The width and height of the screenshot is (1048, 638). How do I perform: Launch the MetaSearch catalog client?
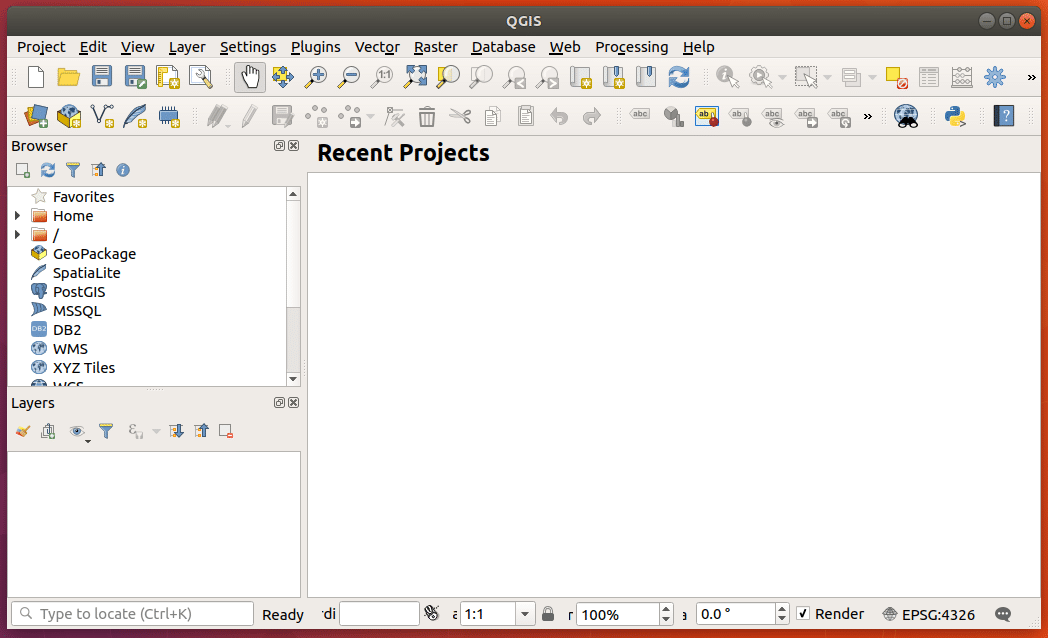point(906,116)
